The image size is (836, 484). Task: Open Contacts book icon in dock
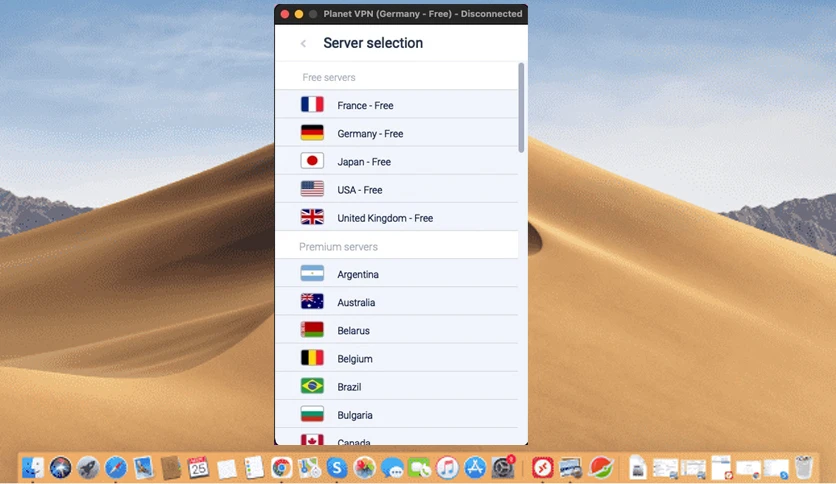pyautogui.click(x=171, y=468)
